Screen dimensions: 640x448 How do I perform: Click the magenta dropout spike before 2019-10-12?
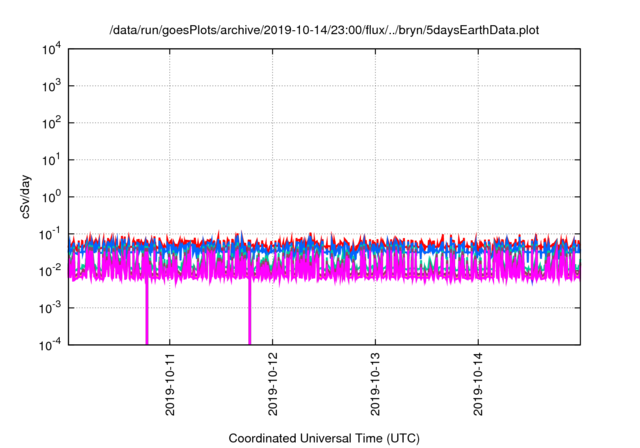click(x=250, y=312)
